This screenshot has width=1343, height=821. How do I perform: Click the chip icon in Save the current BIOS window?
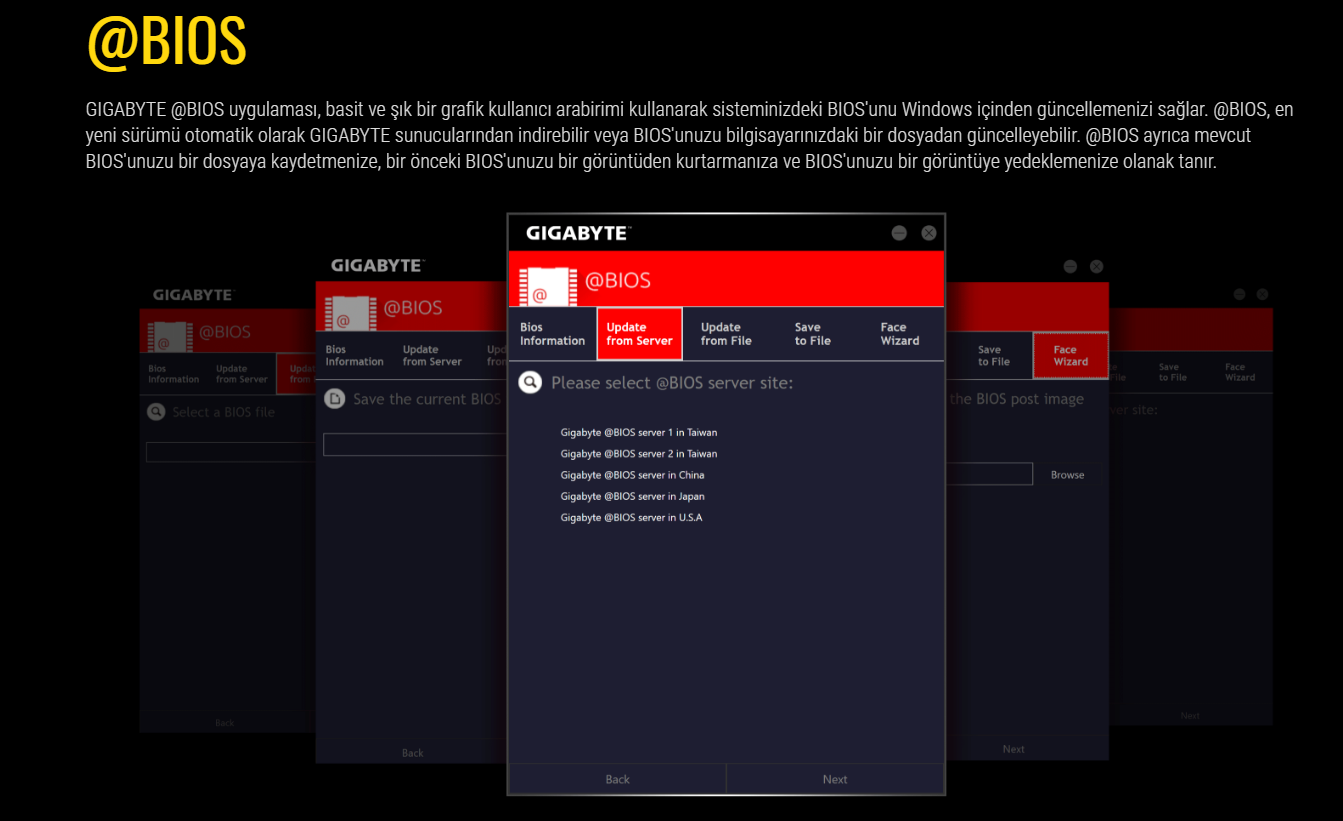[x=349, y=313]
